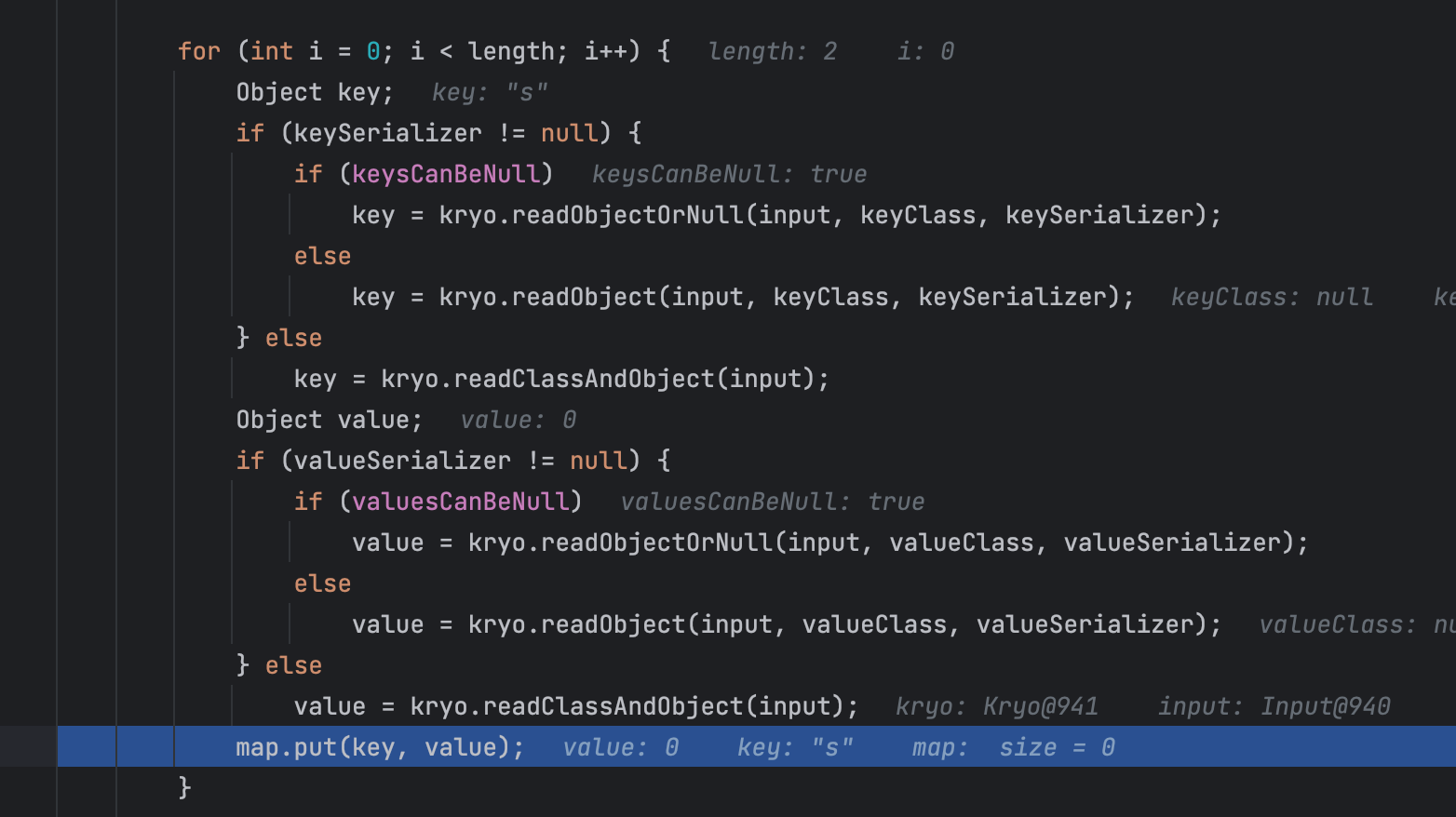Click the purple keysCanBeNull field in the if condition
The width and height of the screenshot is (1456, 817).
click(446, 174)
